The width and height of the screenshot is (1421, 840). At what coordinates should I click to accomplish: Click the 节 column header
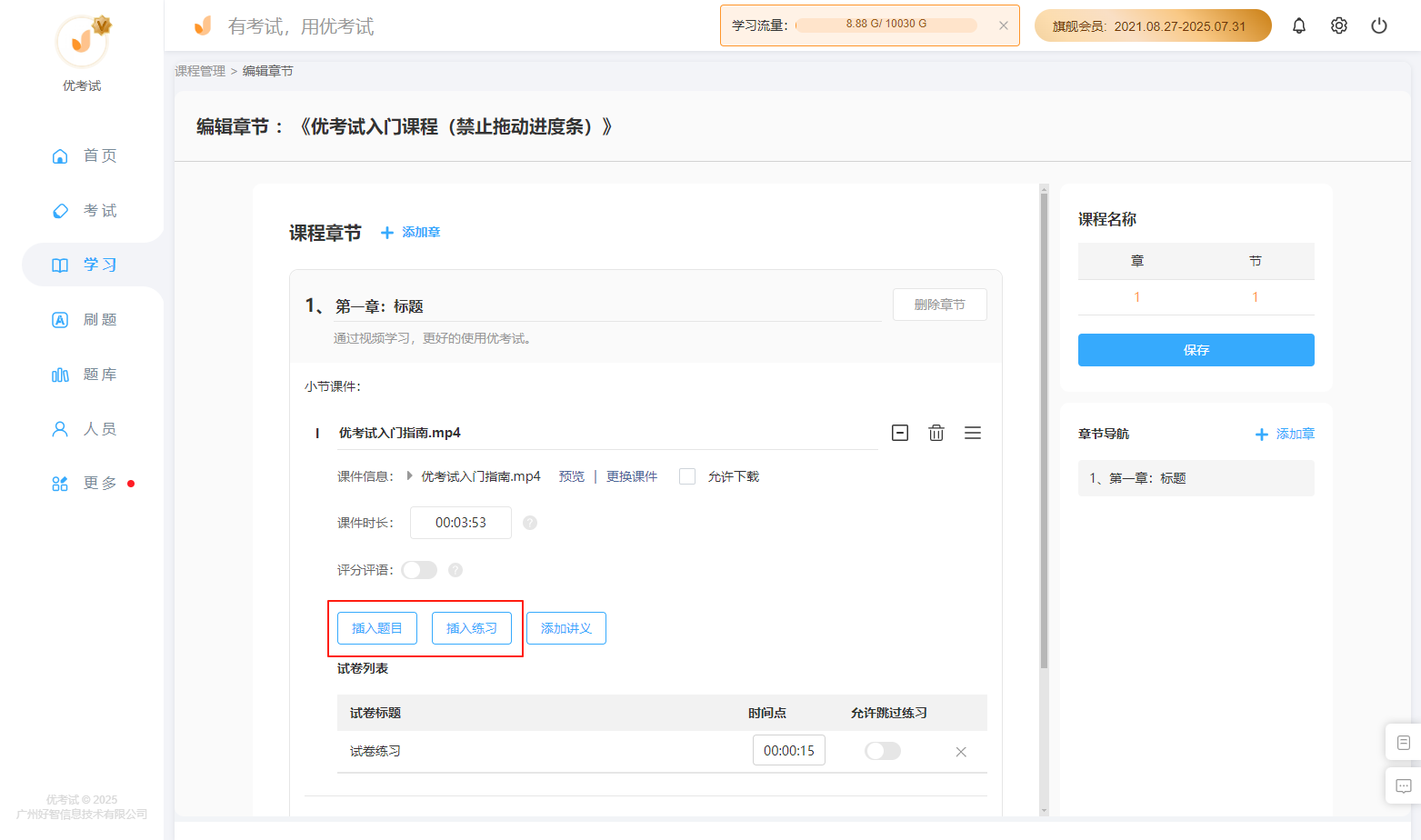[x=1256, y=261]
